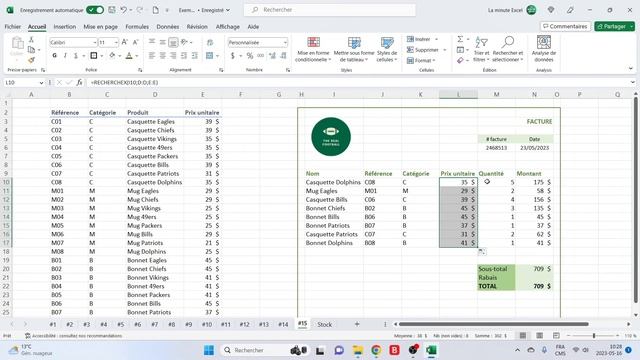
Task: Open the Fichier menu
Action: (x=13, y=27)
